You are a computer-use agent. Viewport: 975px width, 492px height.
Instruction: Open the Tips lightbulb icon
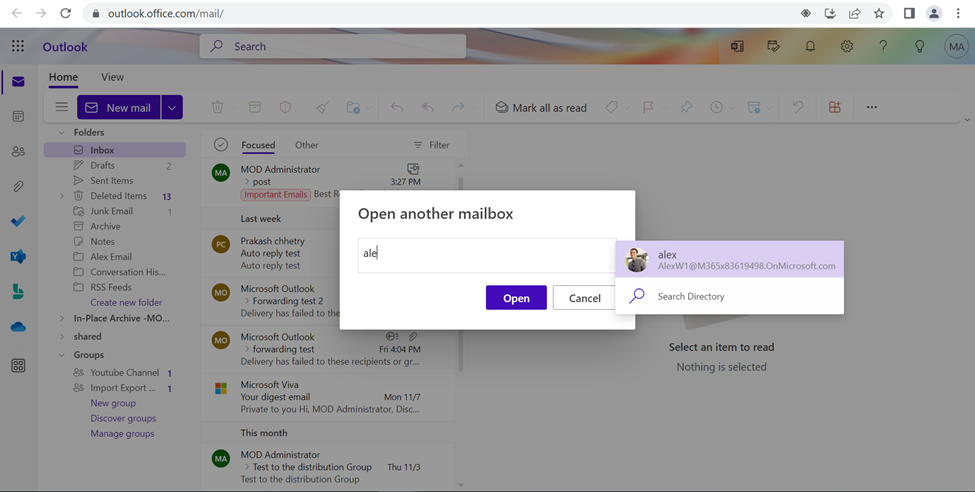coord(920,46)
